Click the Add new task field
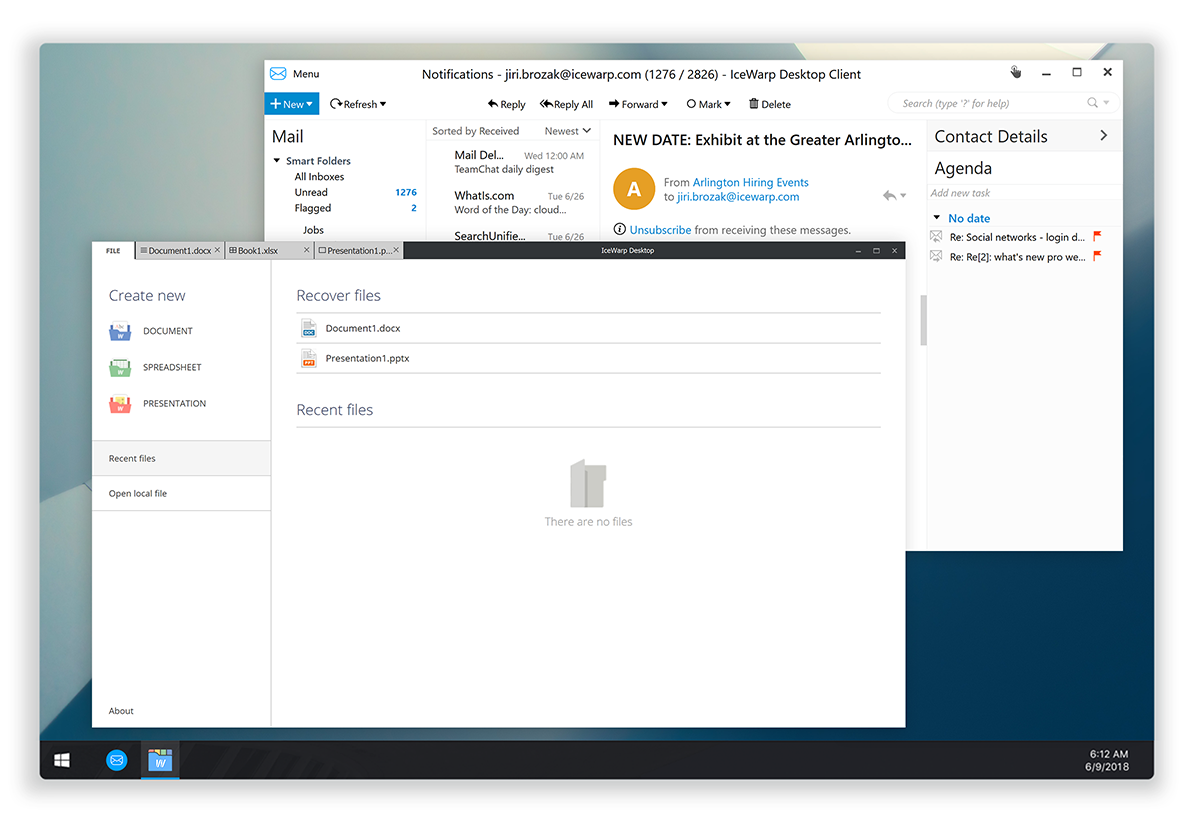The height and width of the screenshot is (828, 1200). click(1024, 193)
